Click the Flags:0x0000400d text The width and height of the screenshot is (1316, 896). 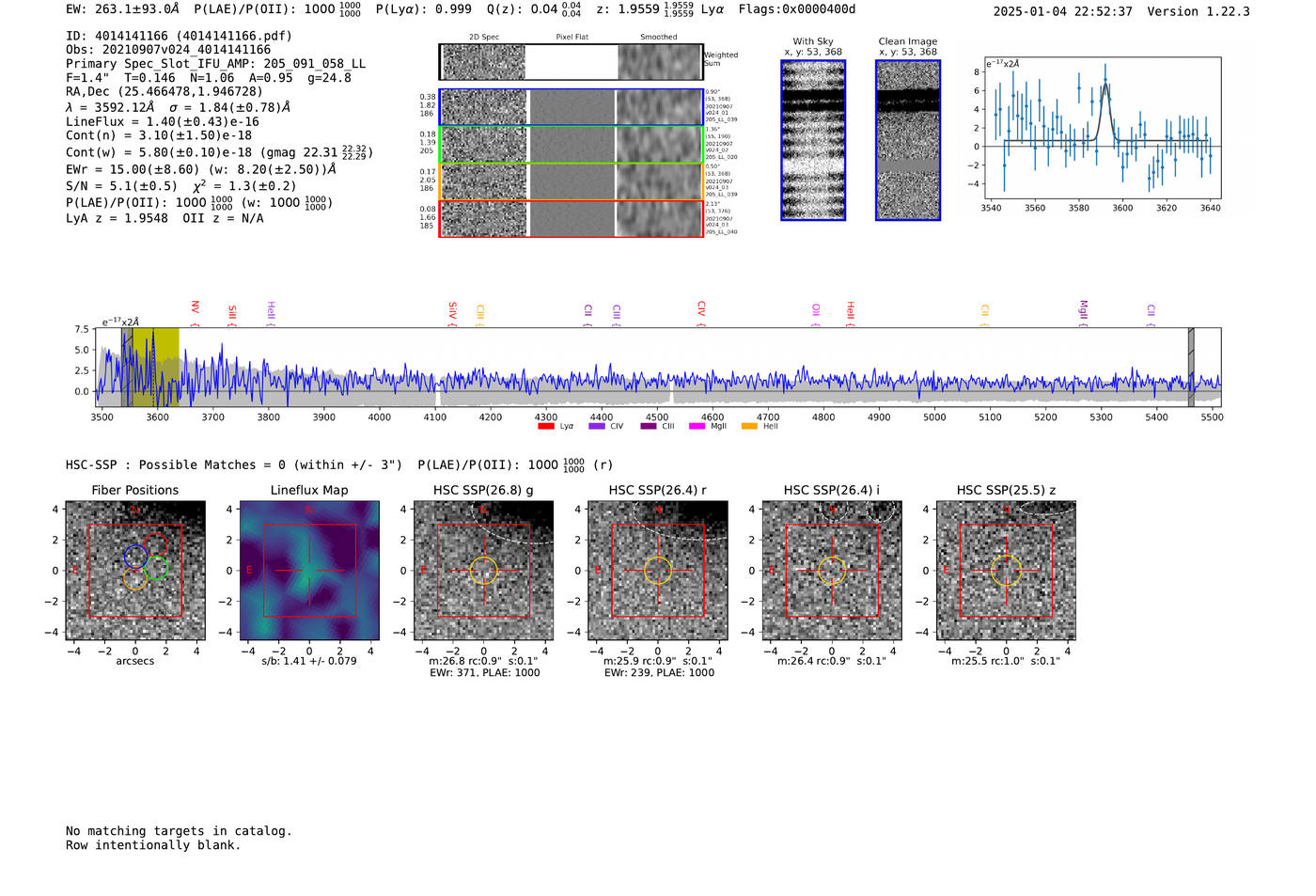click(x=797, y=8)
